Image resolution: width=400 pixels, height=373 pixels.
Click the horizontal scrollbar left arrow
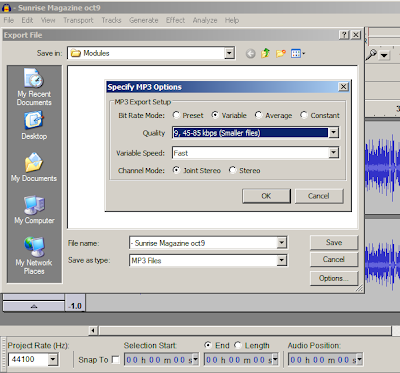pyautogui.click(x=93, y=331)
